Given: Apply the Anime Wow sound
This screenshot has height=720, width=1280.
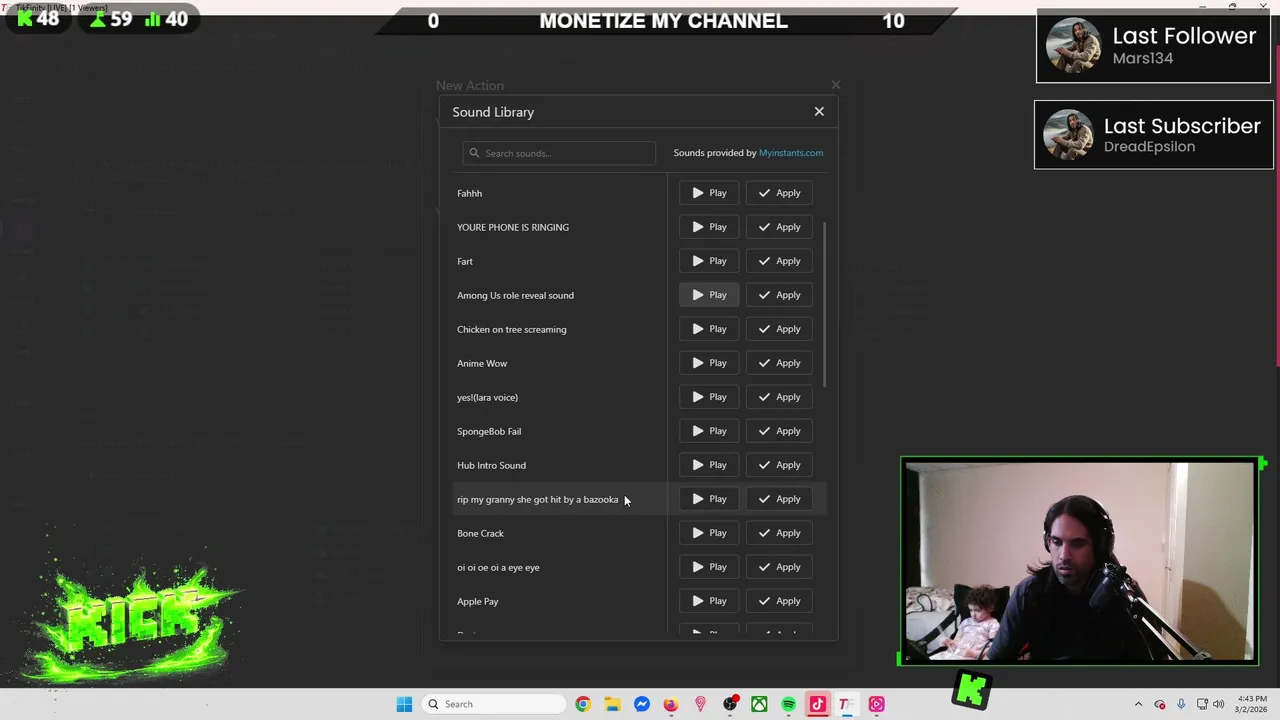Looking at the screenshot, I should [x=779, y=363].
